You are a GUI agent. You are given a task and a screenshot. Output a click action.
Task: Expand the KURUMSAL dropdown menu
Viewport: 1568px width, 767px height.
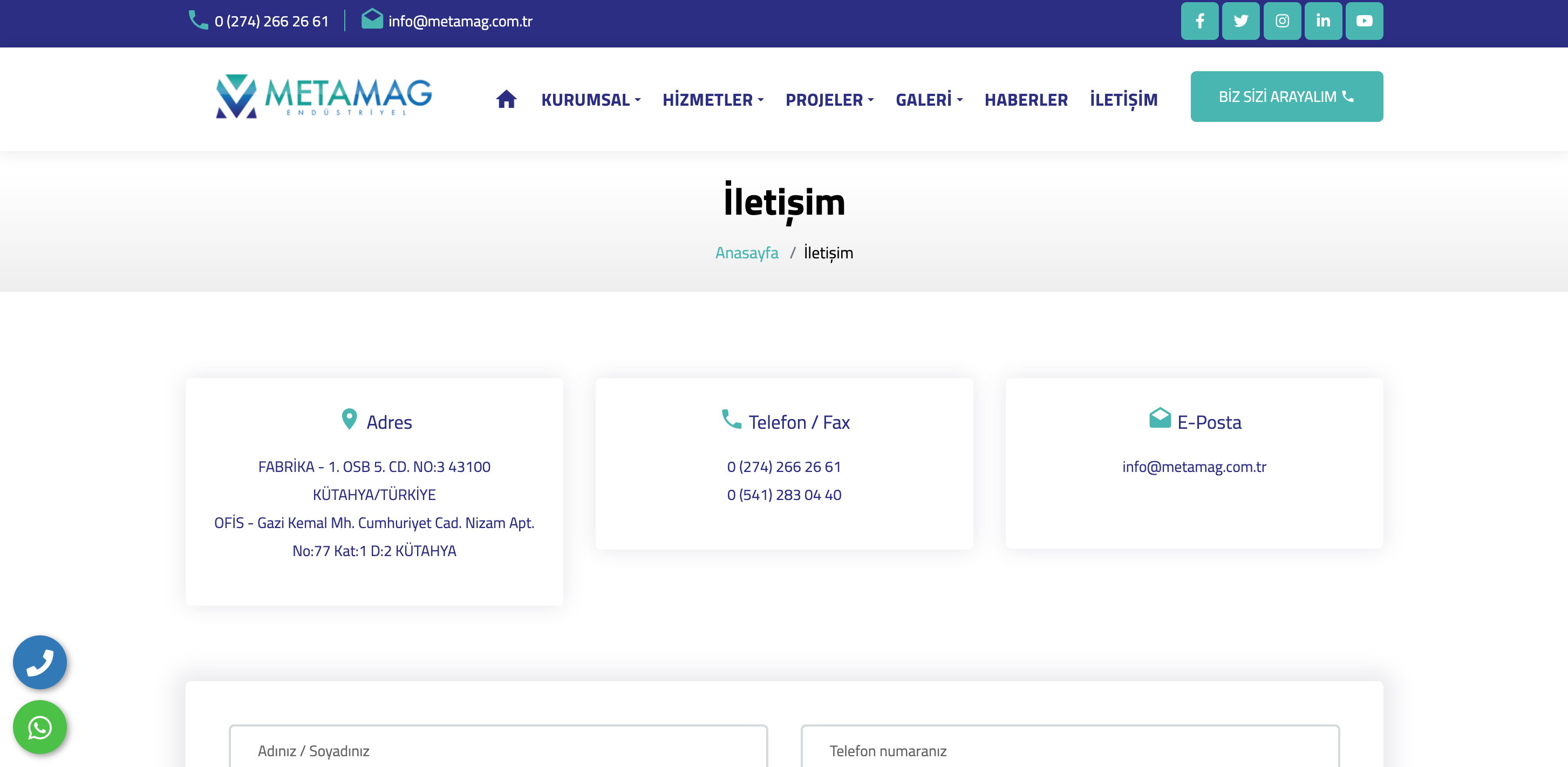pyautogui.click(x=590, y=100)
